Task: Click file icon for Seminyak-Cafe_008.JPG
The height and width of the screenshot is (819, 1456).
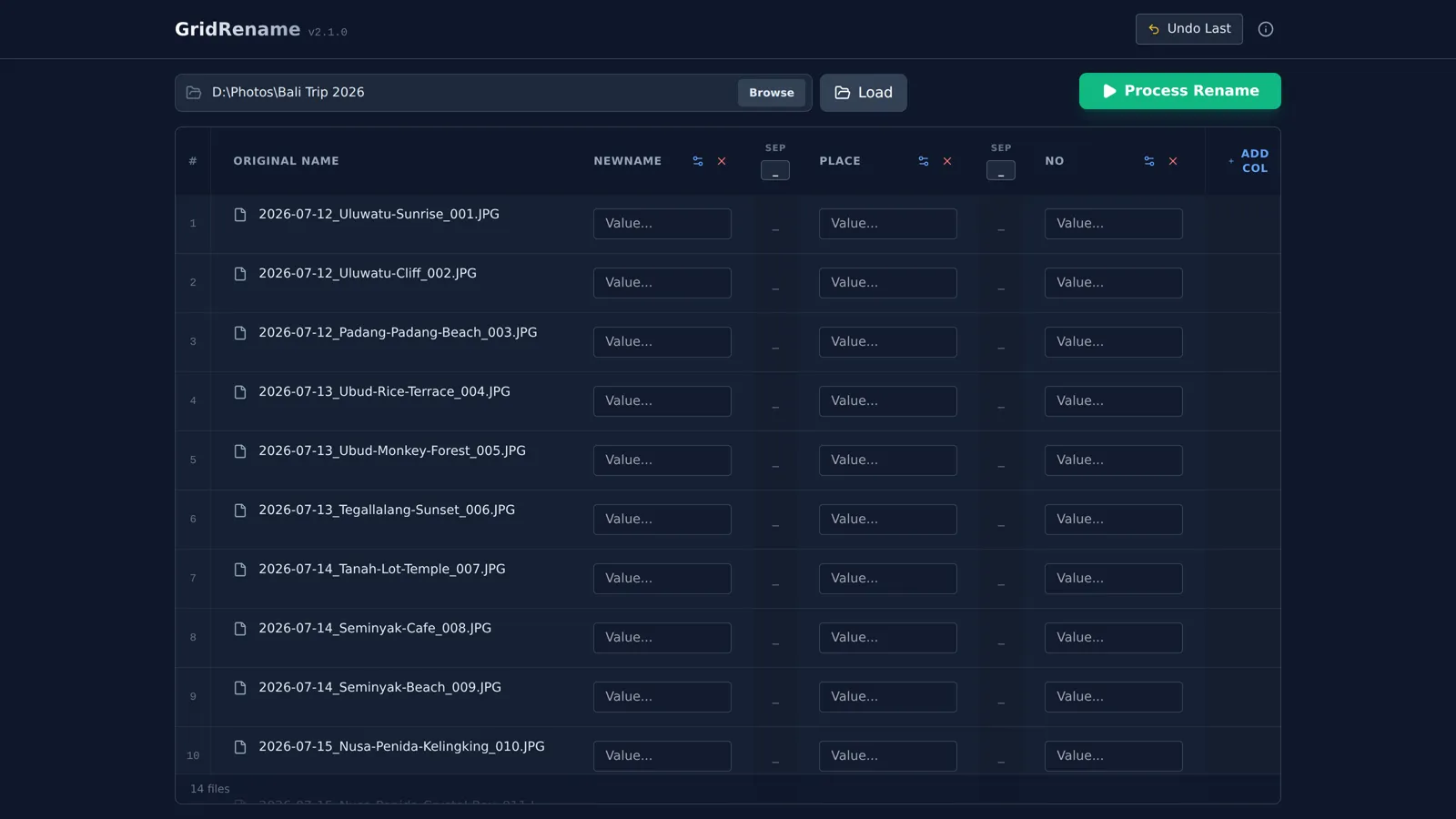Action: click(240, 629)
